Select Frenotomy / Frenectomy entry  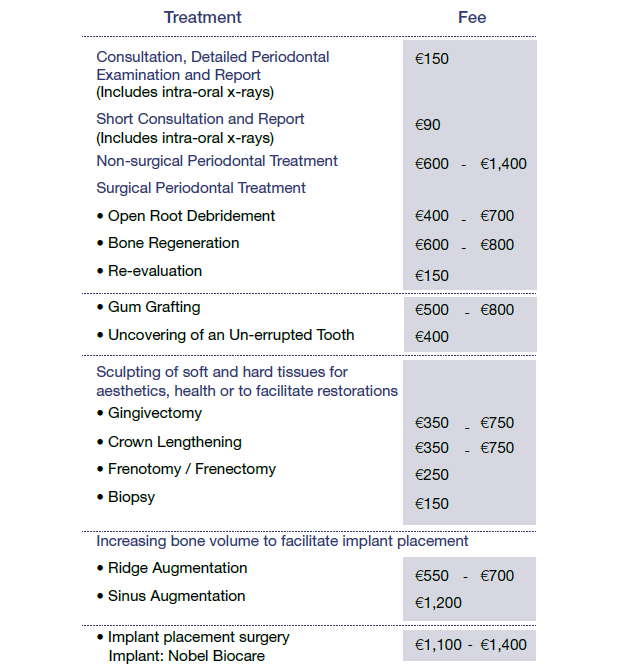coord(186,469)
